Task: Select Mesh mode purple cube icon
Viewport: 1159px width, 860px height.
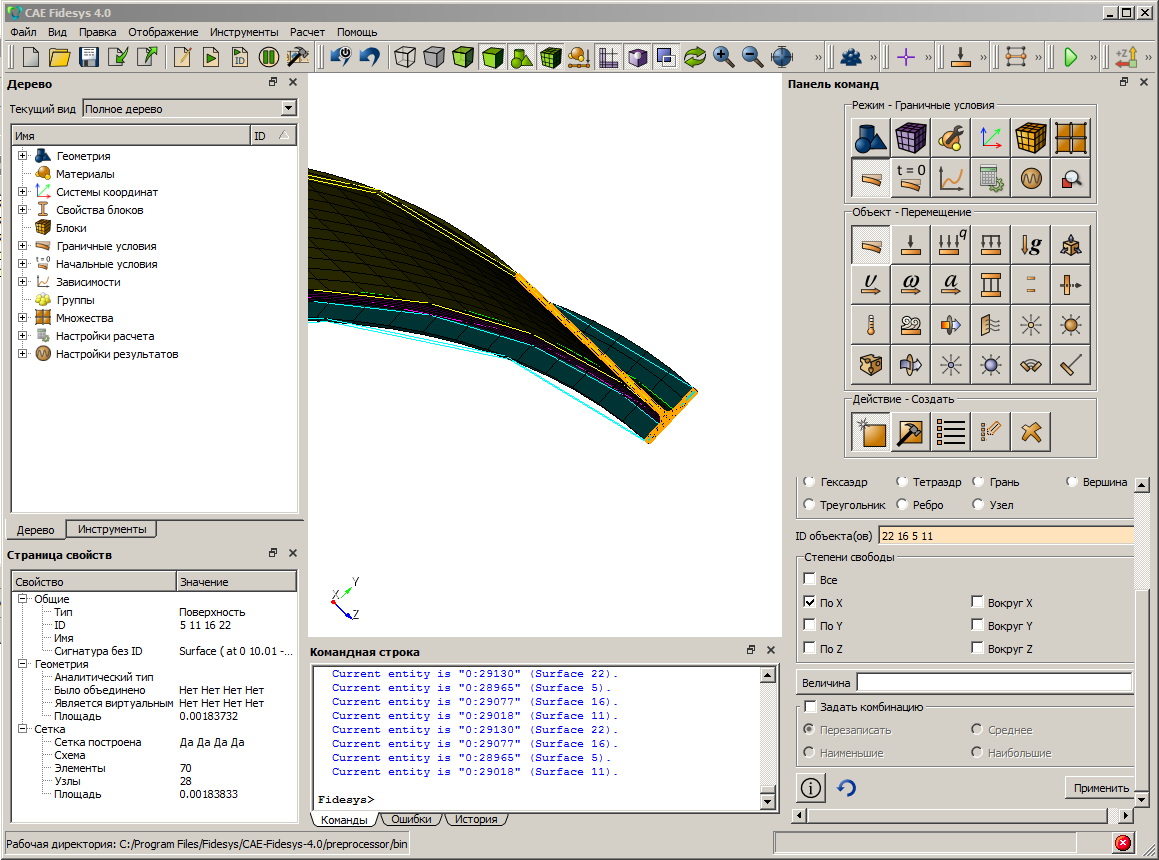Action: [911, 138]
